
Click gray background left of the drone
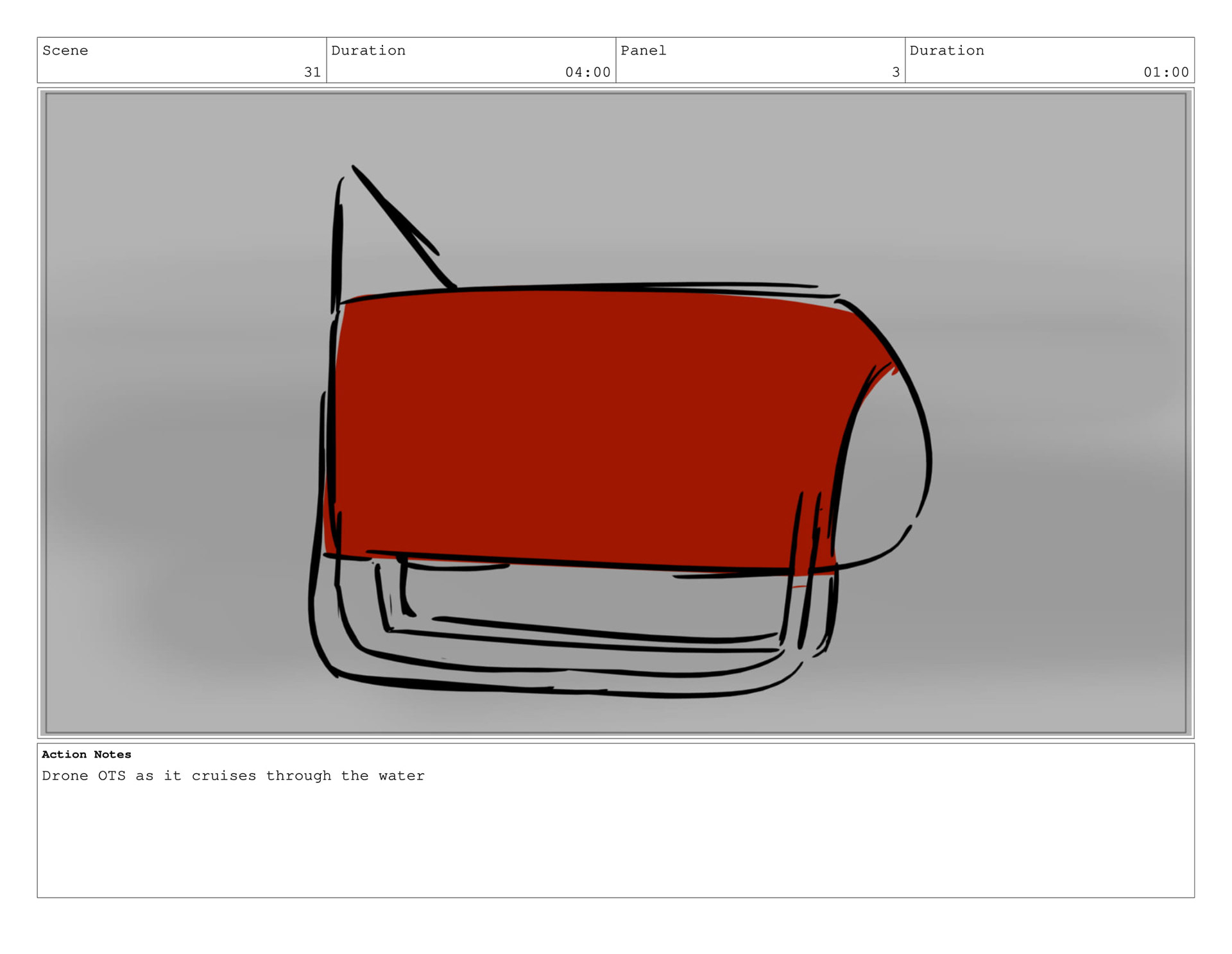[180, 417]
